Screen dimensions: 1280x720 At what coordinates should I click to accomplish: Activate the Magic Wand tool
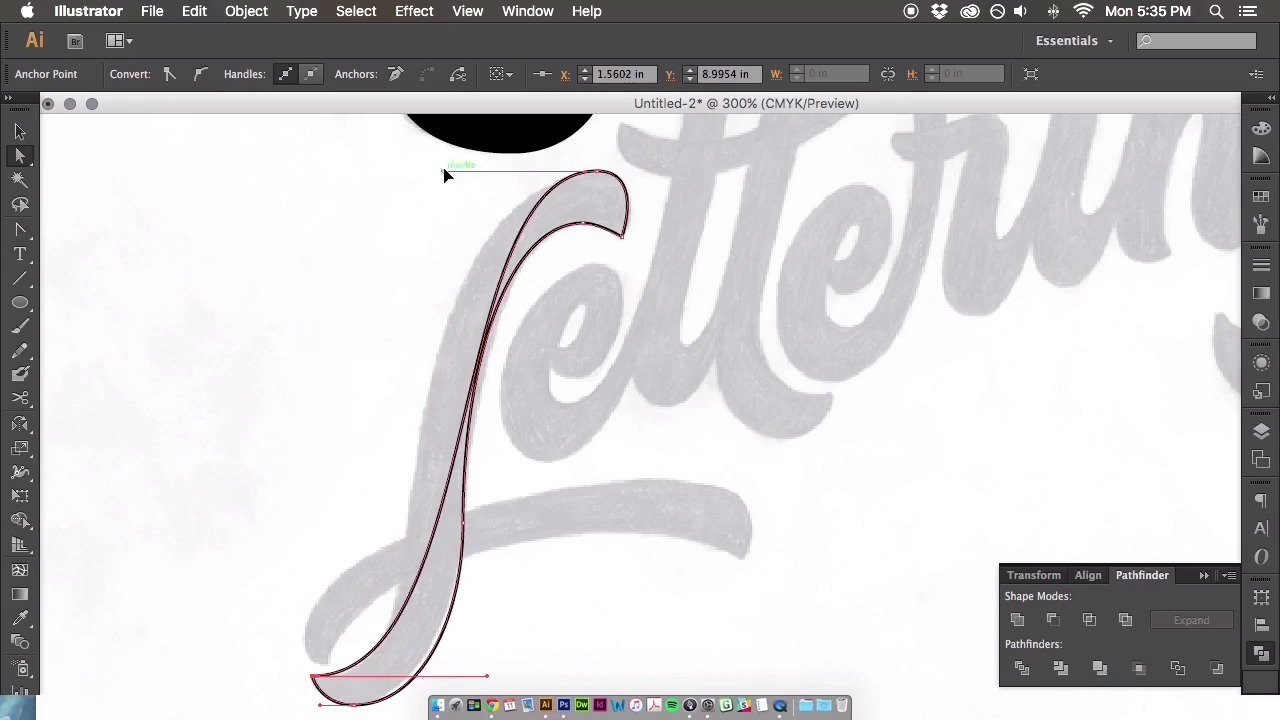point(20,181)
